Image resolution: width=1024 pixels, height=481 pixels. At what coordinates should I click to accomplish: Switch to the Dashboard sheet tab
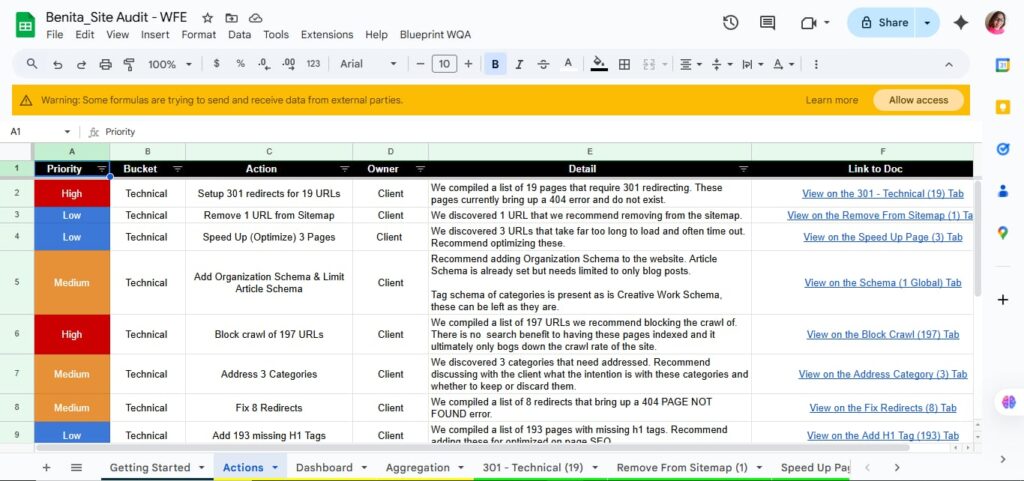[324, 467]
